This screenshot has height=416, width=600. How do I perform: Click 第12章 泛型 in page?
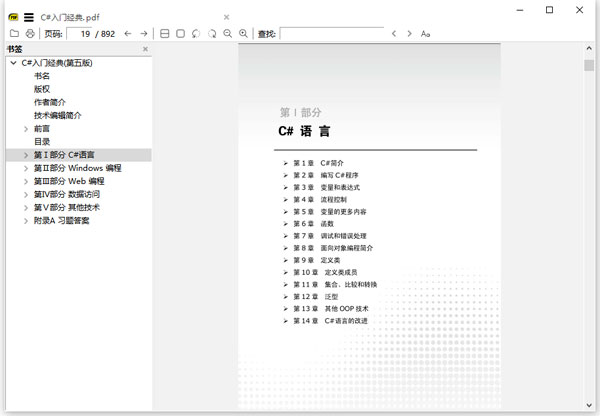tap(316, 297)
